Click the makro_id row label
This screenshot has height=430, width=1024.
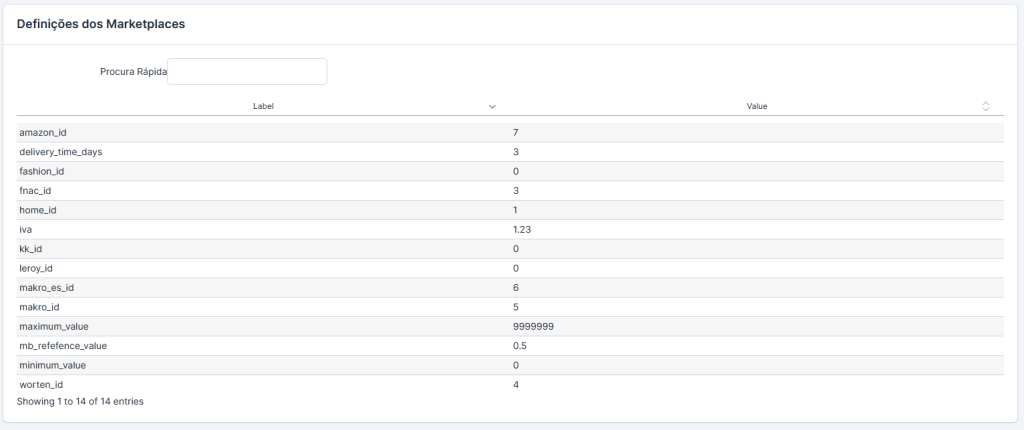pyautogui.click(x=40, y=307)
